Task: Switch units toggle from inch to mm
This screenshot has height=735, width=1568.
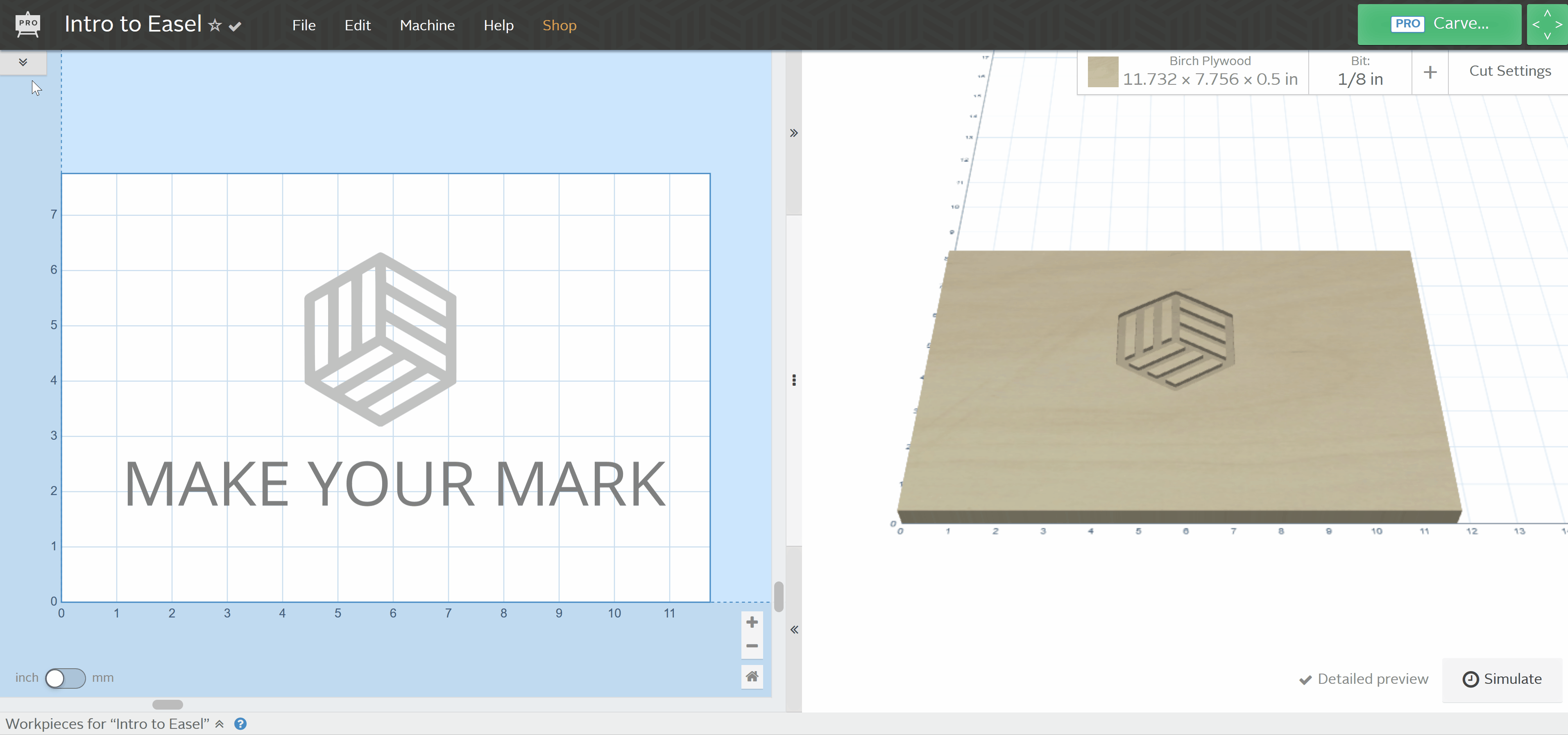Action: point(65,678)
